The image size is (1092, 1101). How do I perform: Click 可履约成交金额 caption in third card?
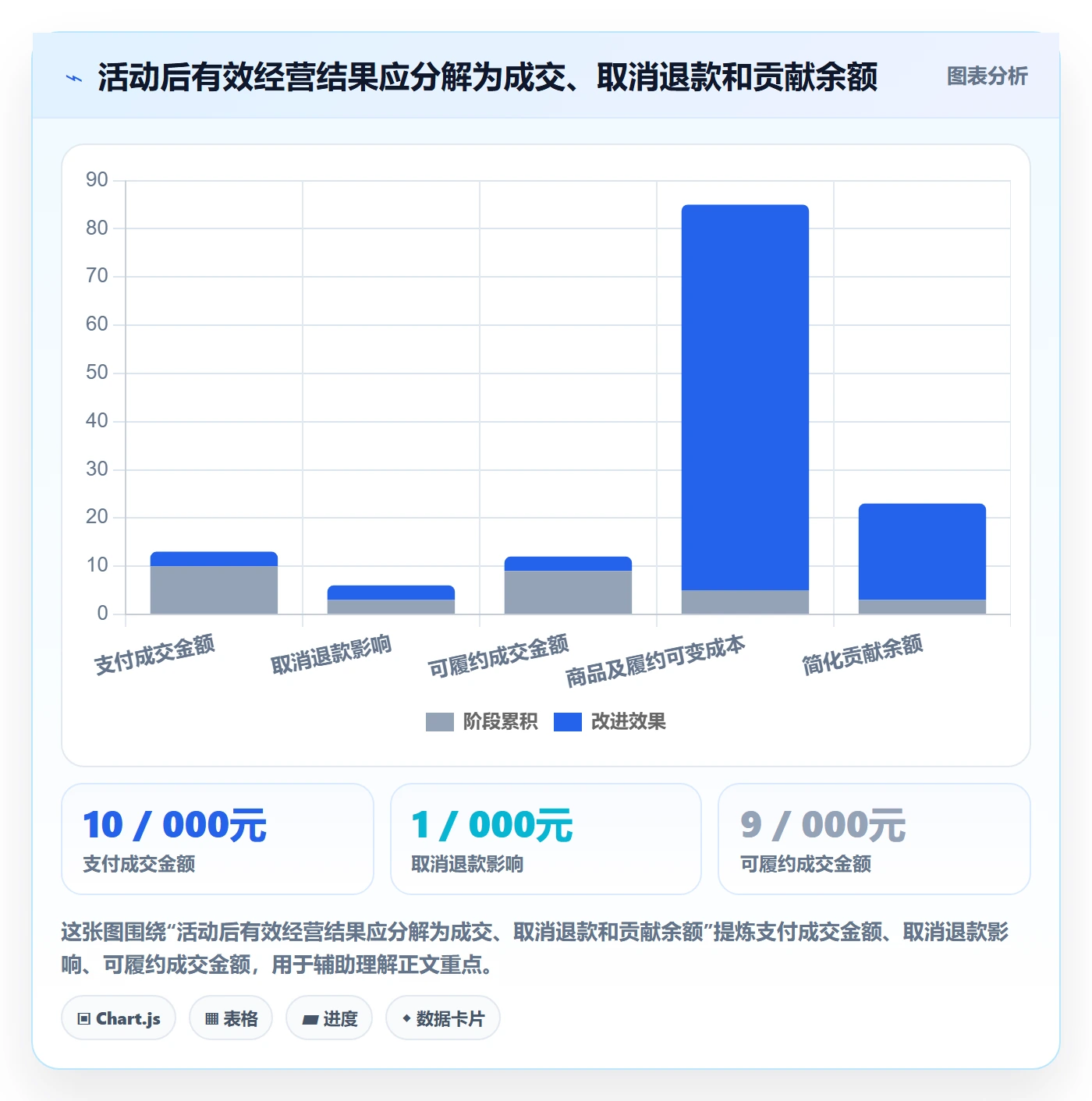(x=806, y=864)
